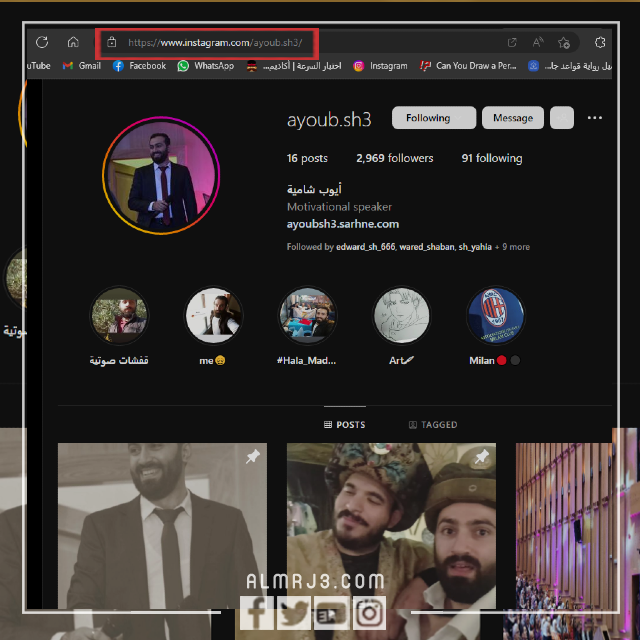Expand the Following dropdown button

point(434,118)
